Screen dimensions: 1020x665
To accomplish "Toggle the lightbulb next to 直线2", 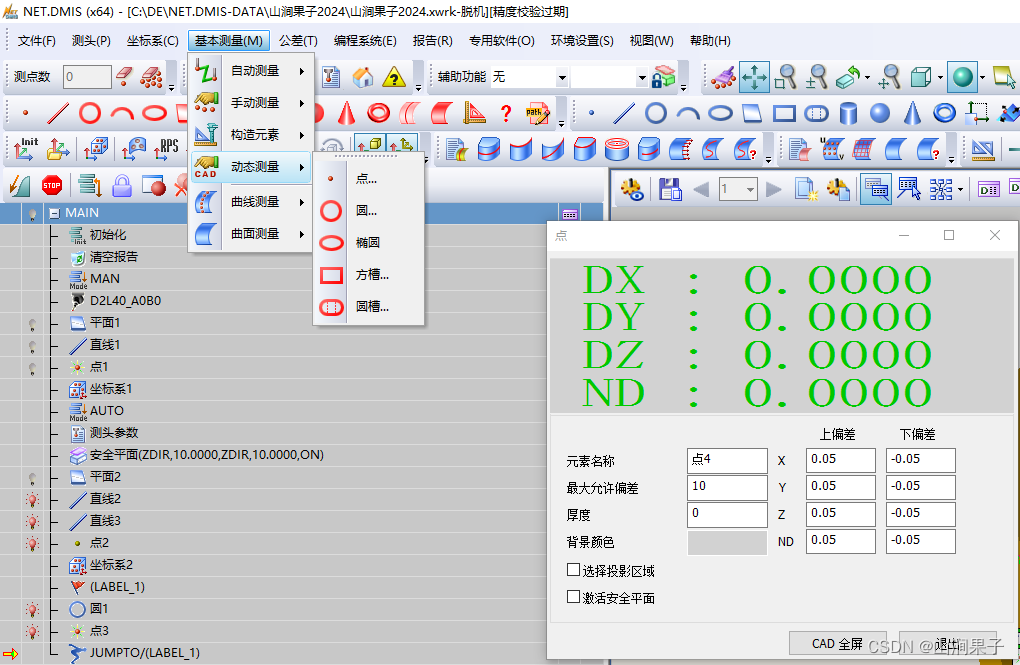I will pyautogui.click(x=33, y=500).
